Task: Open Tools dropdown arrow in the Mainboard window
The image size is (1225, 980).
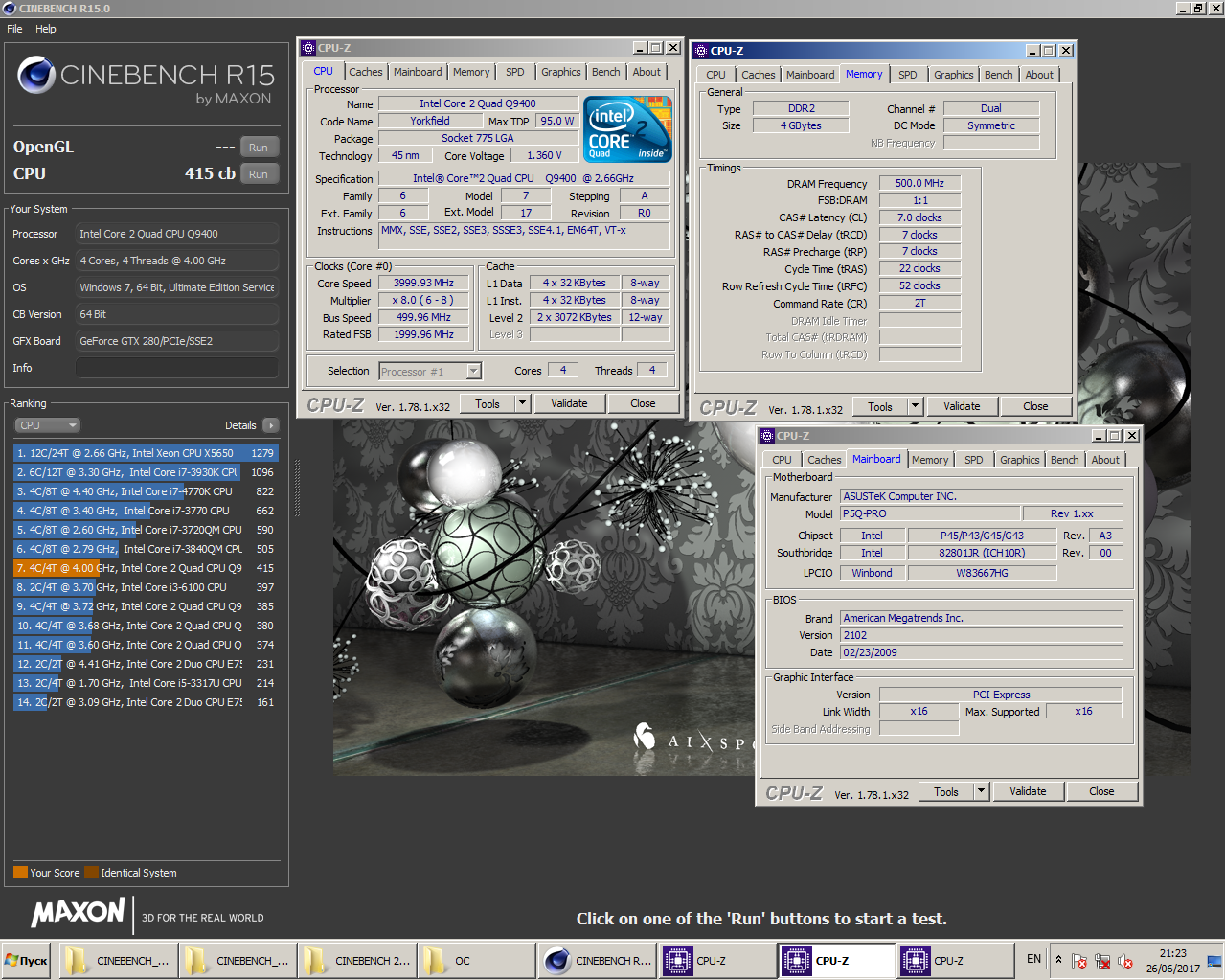Action: tap(981, 791)
